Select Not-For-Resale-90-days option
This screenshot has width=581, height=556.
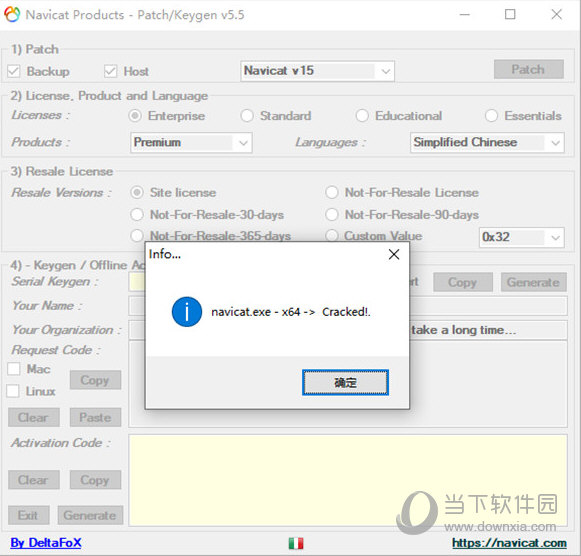[332, 214]
